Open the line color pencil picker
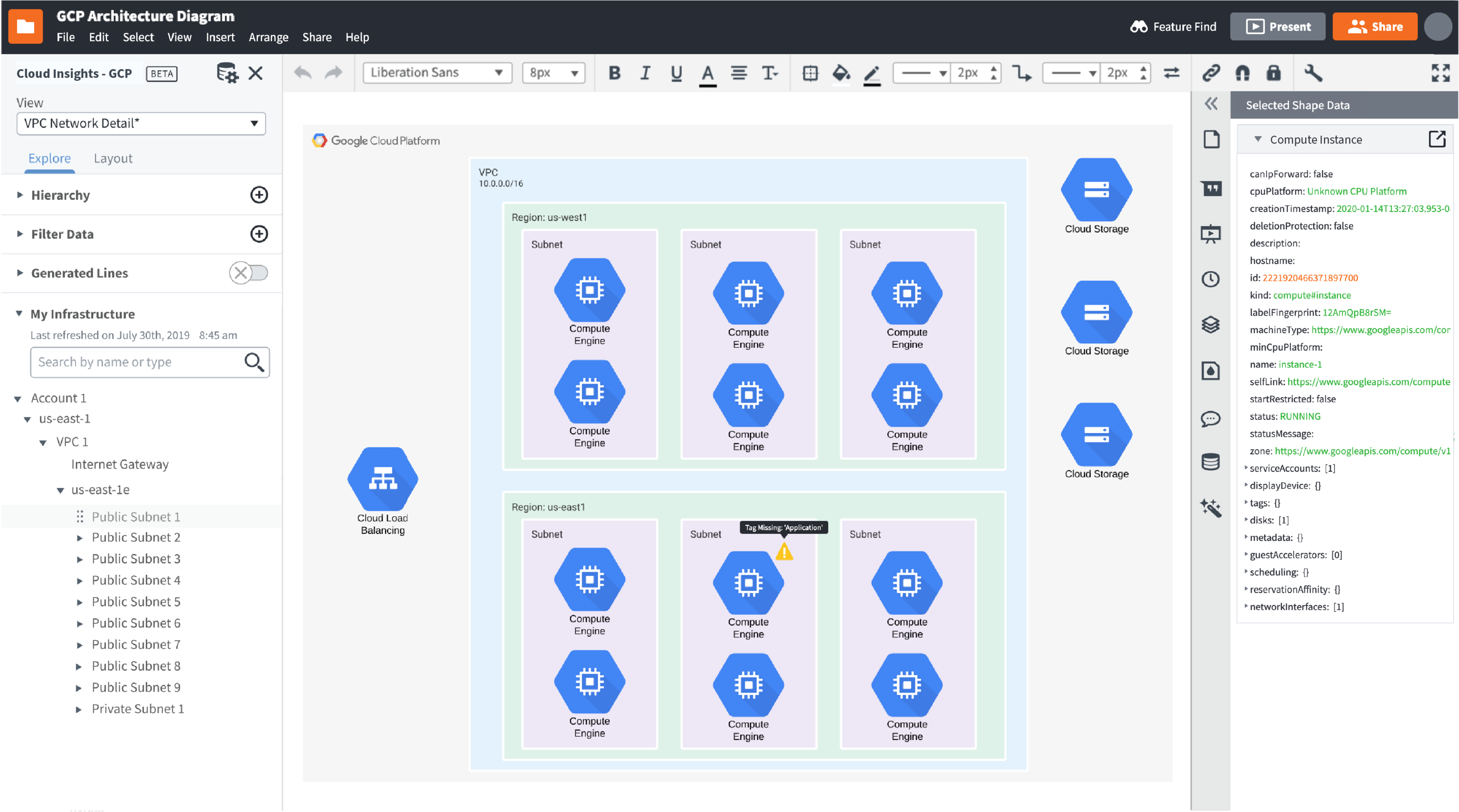This screenshot has width=1459, height=812. pos(872,74)
